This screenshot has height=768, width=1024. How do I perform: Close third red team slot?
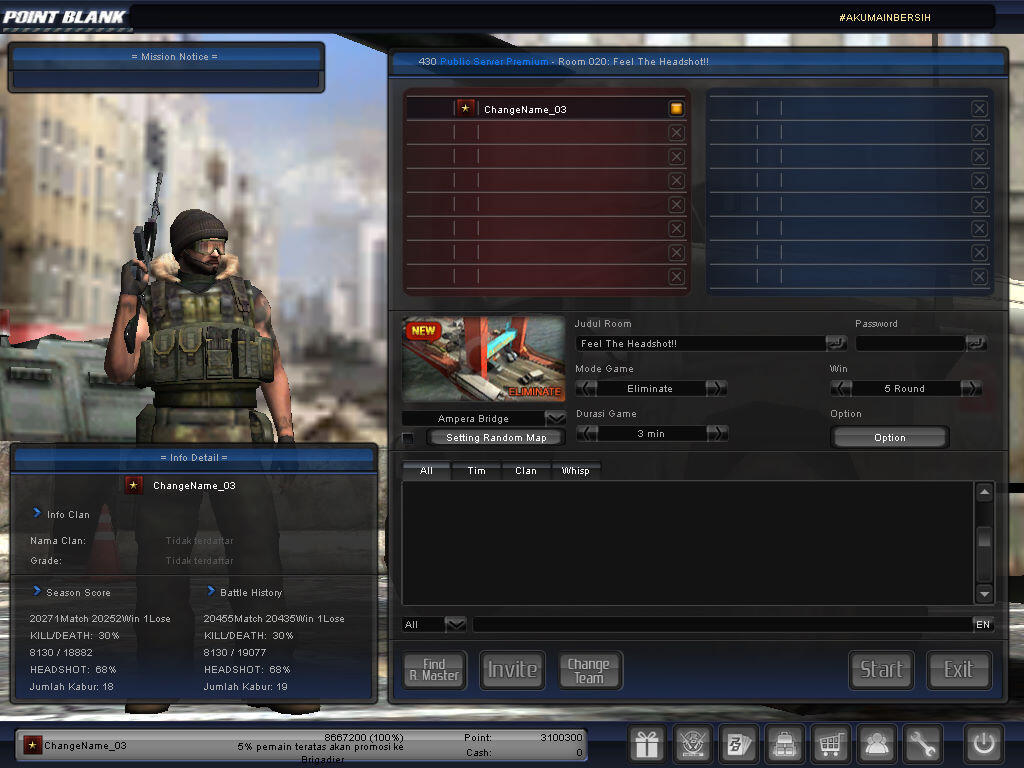(x=677, y=157)
